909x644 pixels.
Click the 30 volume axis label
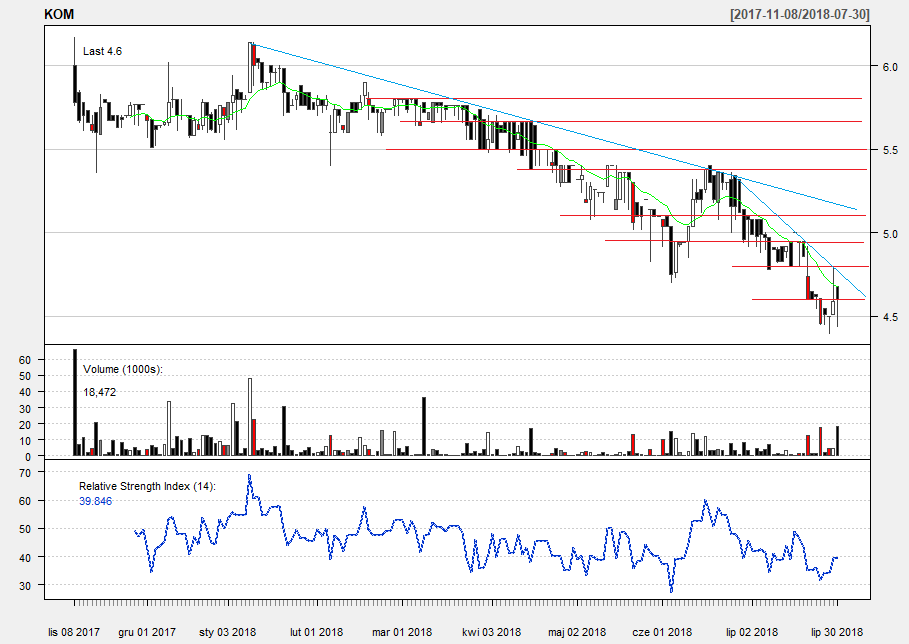[x=24, y=409]
